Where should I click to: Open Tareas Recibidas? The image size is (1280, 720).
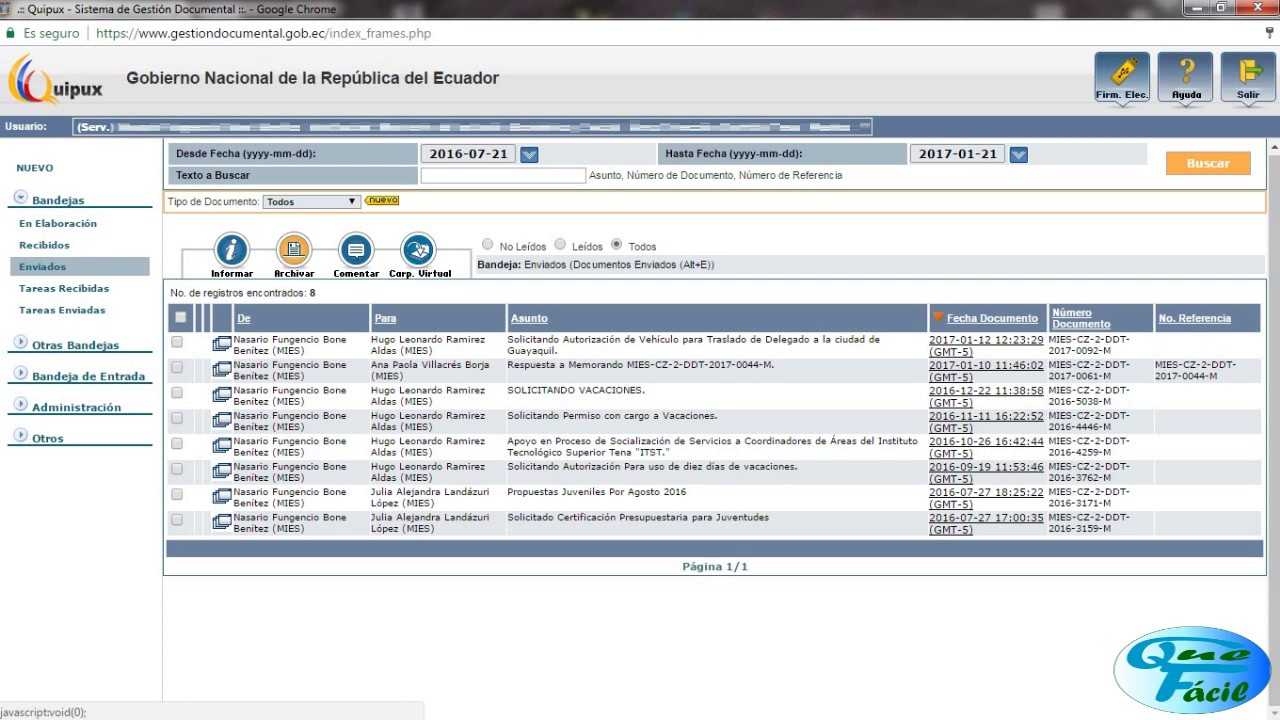[x=64, y=289]
